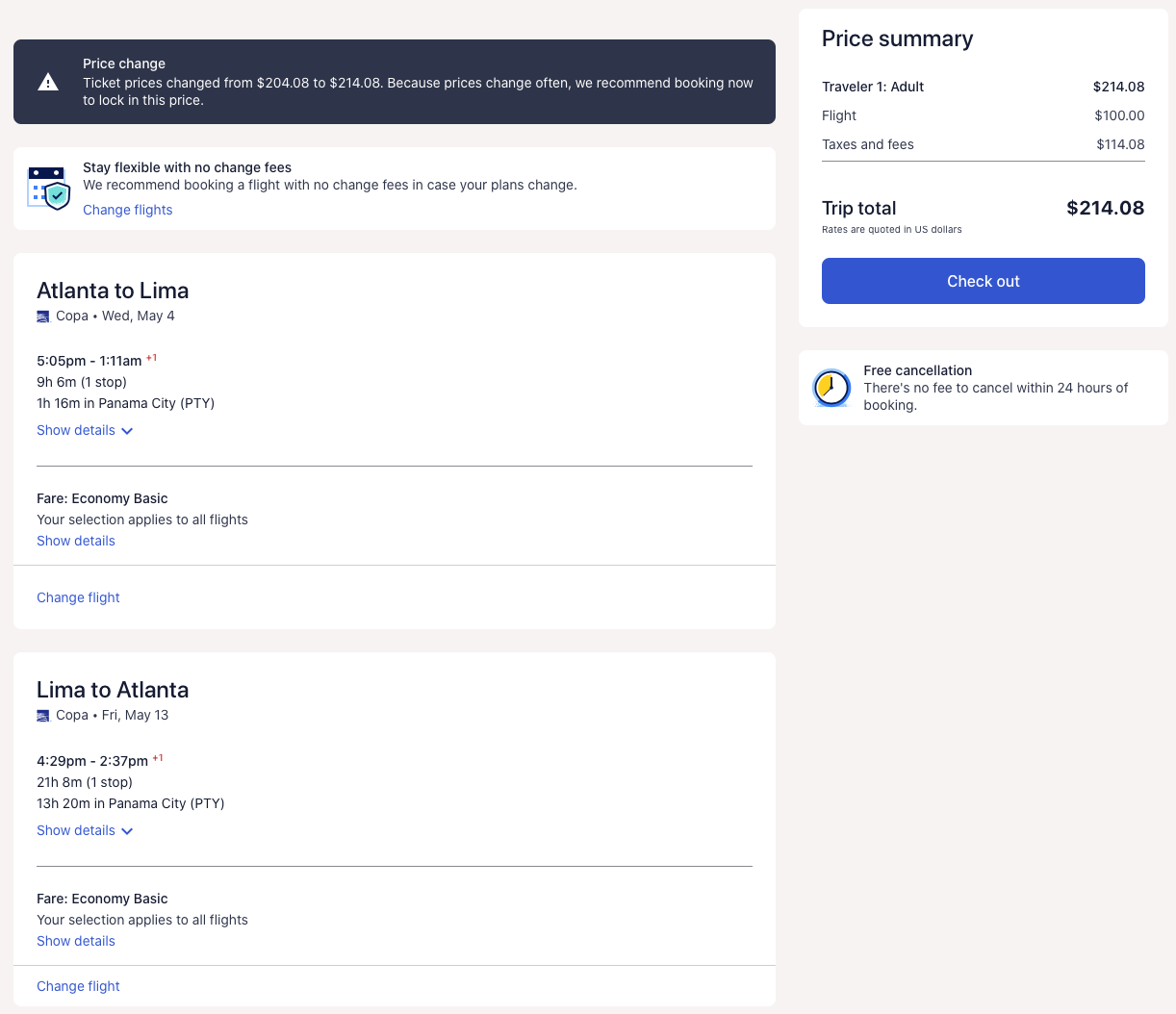Image resolution: width=1176 pixels, height=1014 pixels.
Task: Click the Price change notification banner
Action: click(394, 82)
